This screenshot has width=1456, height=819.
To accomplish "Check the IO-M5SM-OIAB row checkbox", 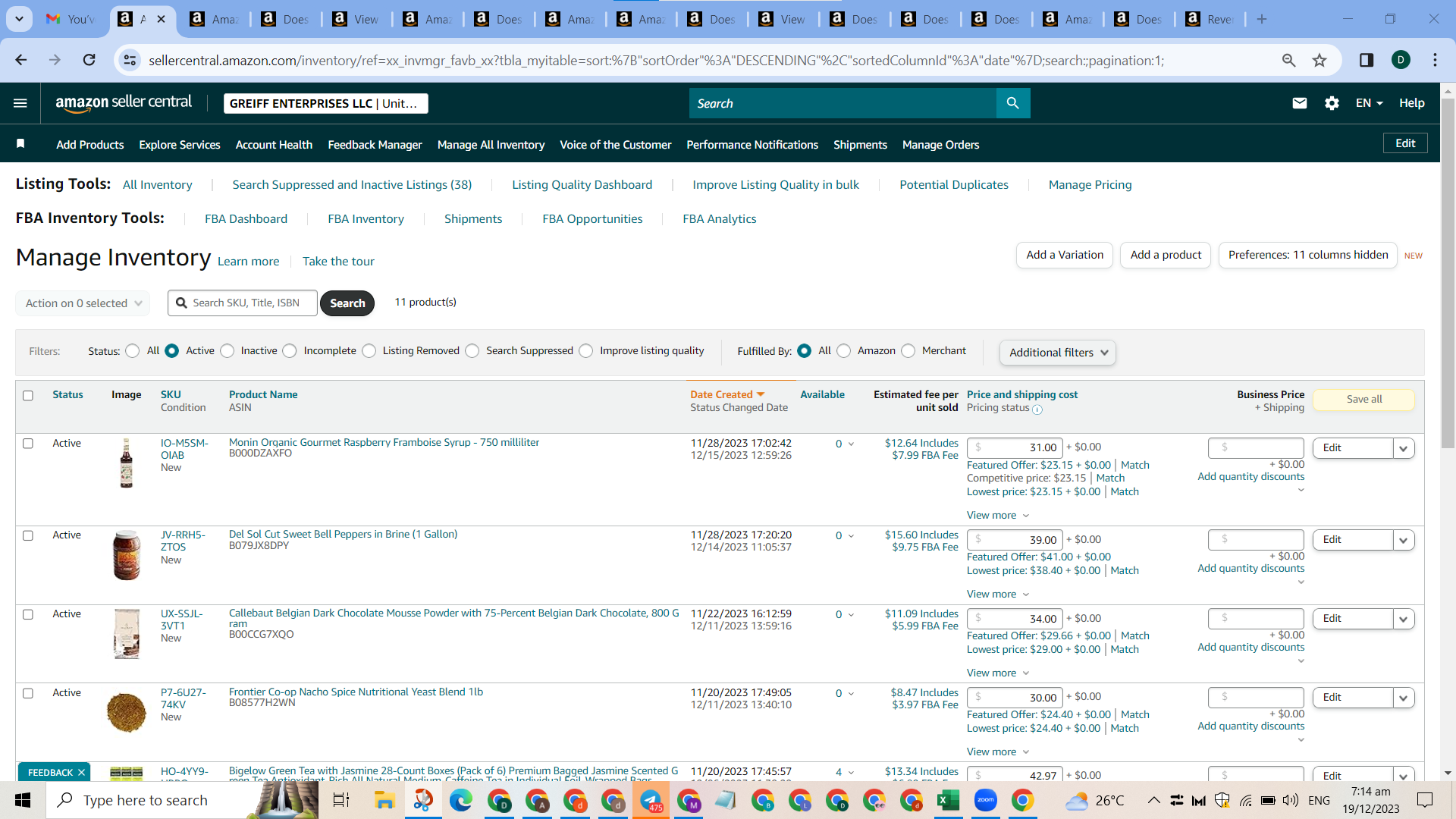I will [28, 444].
